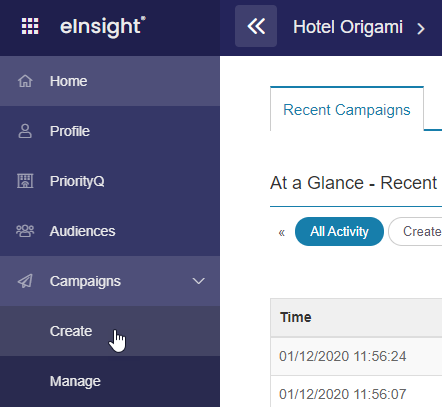Click the Audiences group icon
442x407 pixels.
point(25,231)
